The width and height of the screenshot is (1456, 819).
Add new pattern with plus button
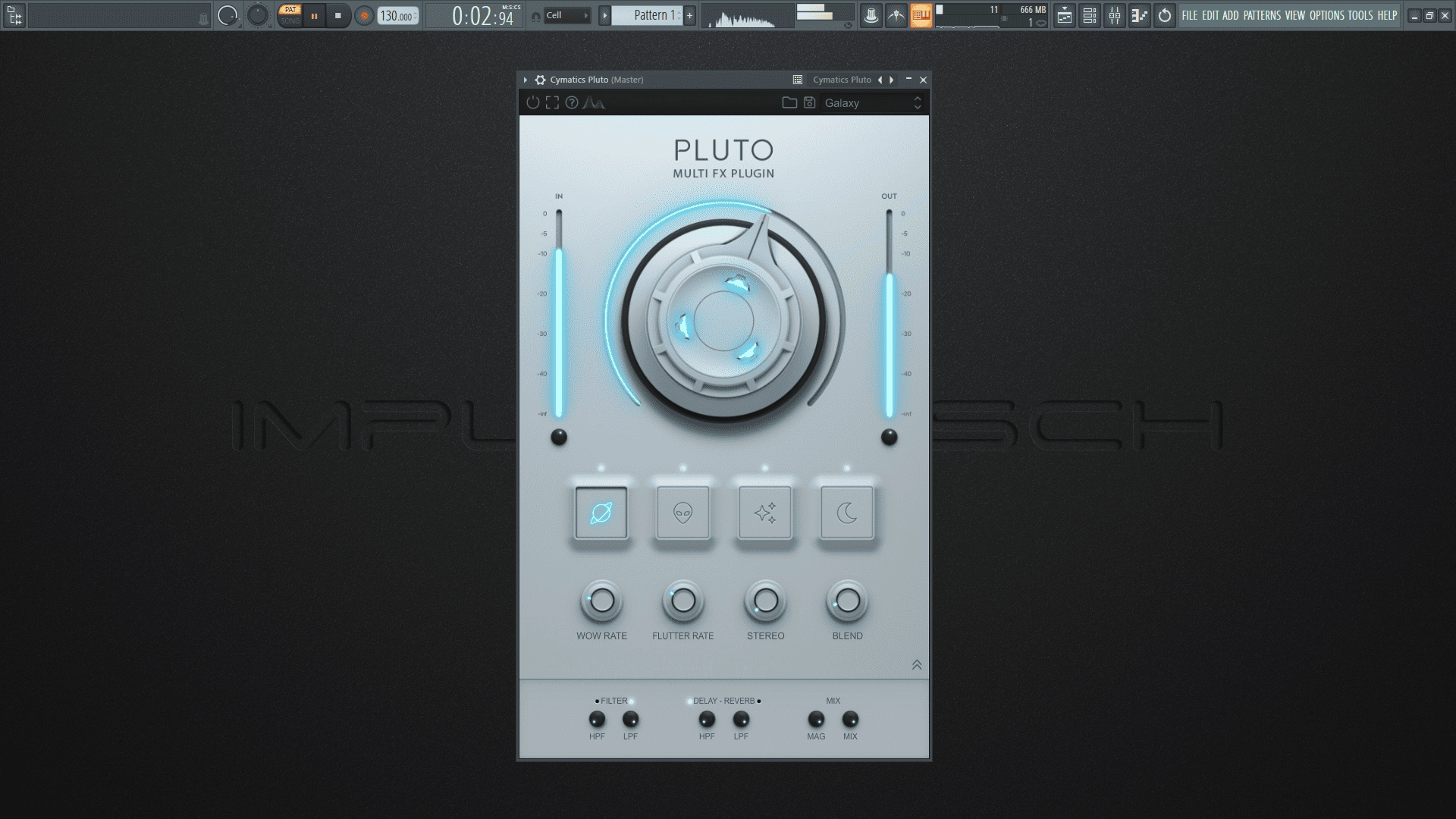[x=689, y=15]
